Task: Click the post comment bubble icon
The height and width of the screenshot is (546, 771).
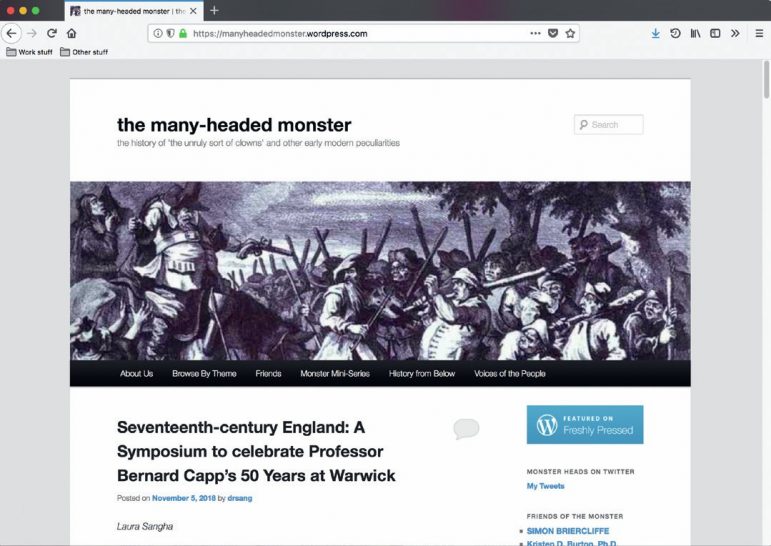Action: (466, 428)
